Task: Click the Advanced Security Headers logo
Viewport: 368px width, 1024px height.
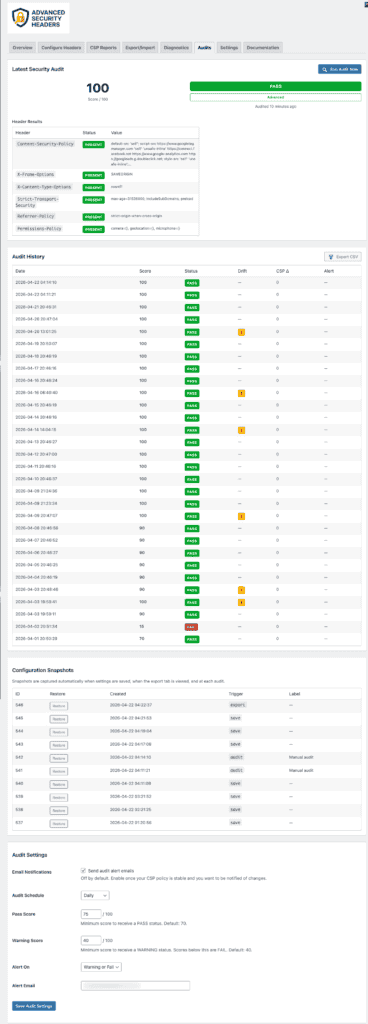Action: (x=38, y=18)
